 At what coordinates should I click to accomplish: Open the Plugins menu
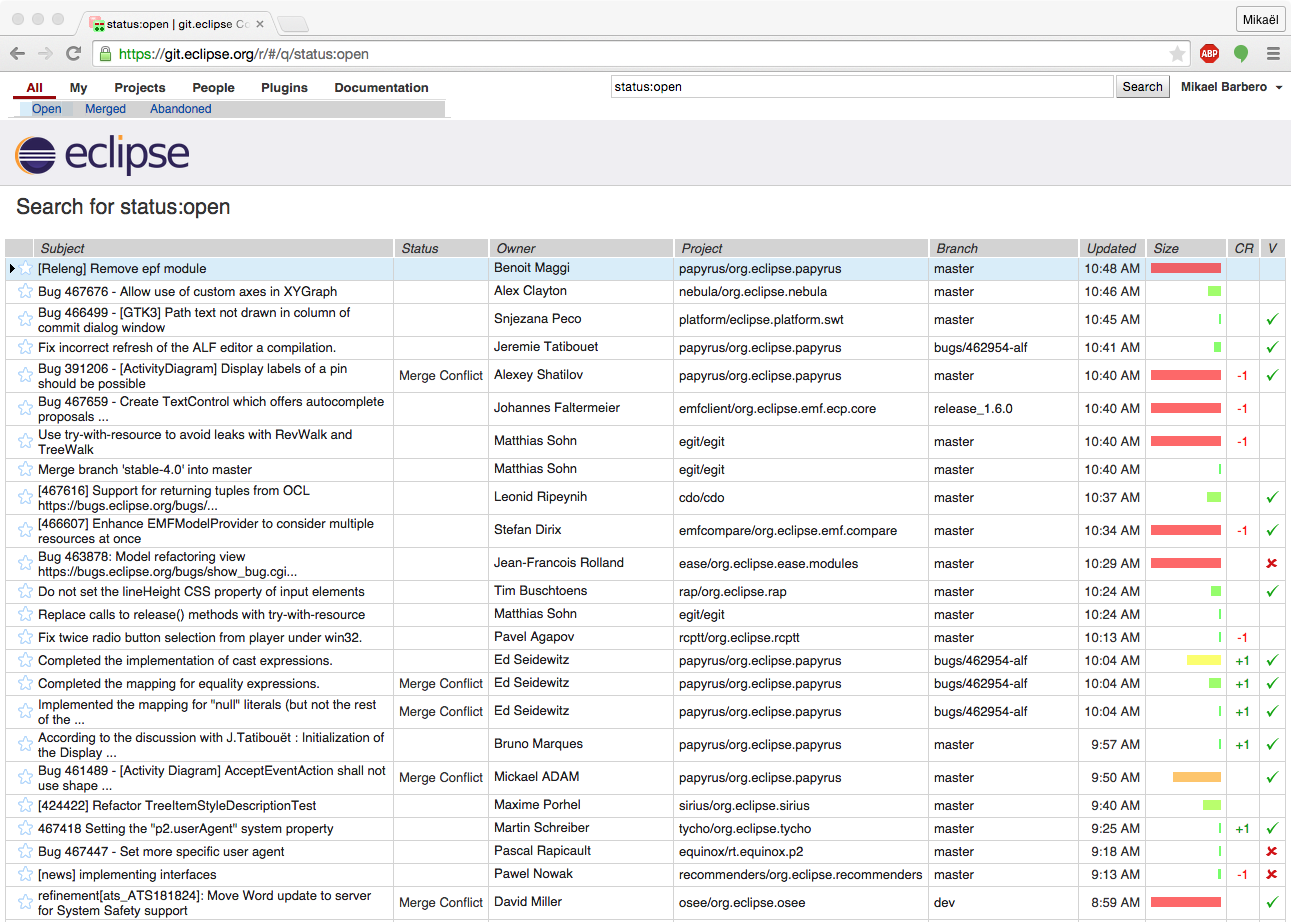click(285, 88)
